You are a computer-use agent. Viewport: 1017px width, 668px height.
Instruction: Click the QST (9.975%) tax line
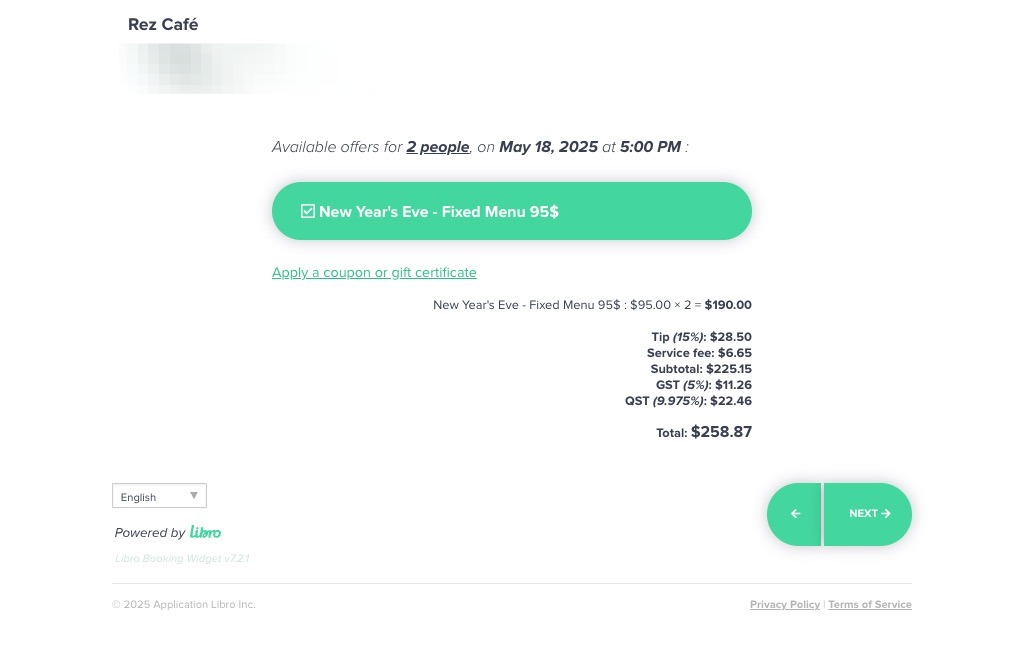click(688, 401)
